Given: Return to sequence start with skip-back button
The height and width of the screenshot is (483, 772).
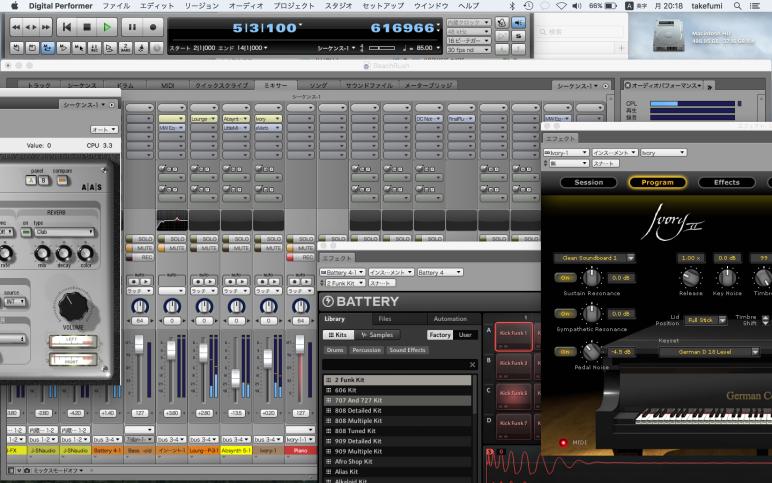Looking at the screenshot, I should pos(66,27).
